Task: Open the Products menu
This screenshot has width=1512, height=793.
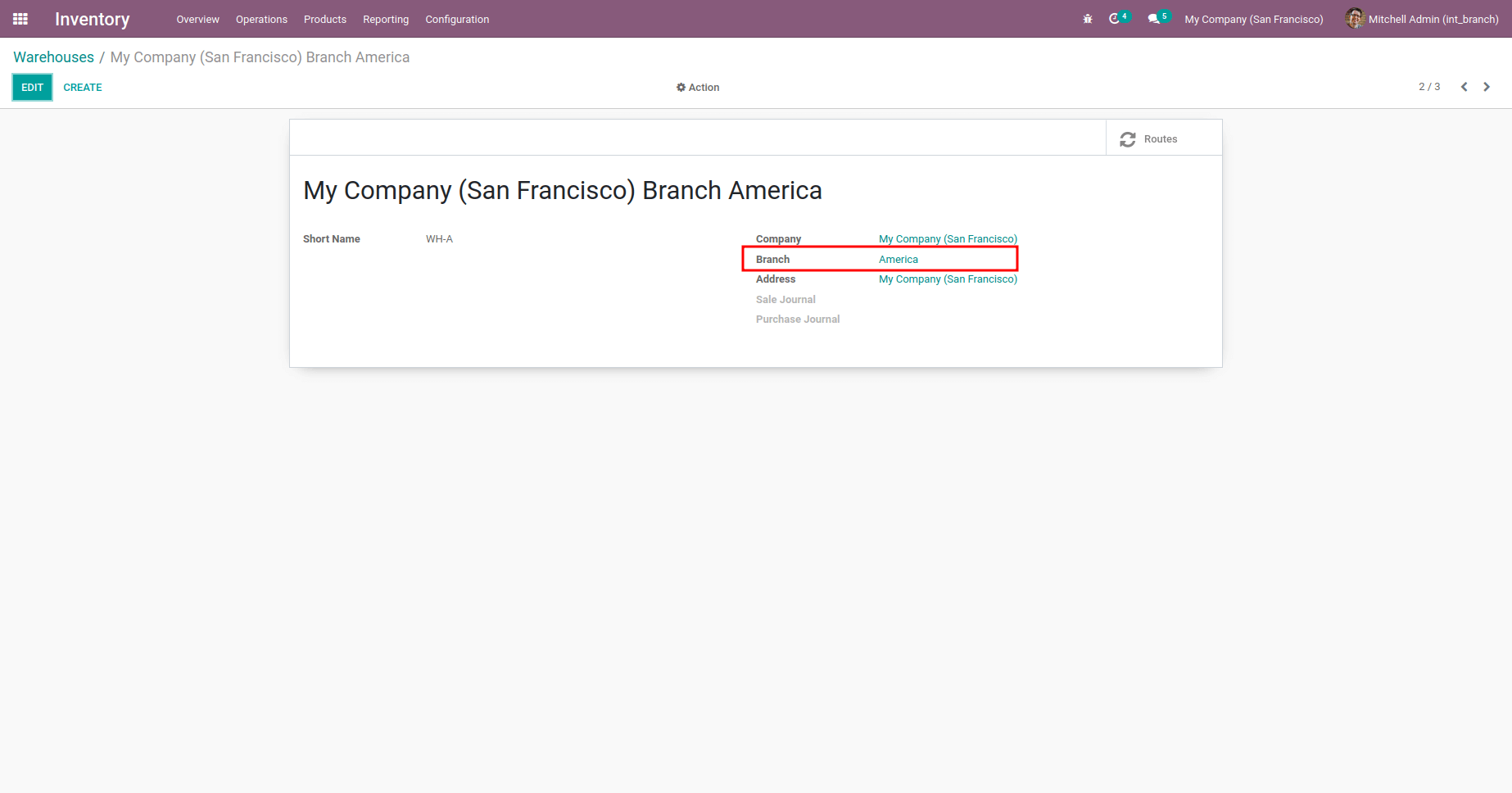Action: tap(325, 19)
